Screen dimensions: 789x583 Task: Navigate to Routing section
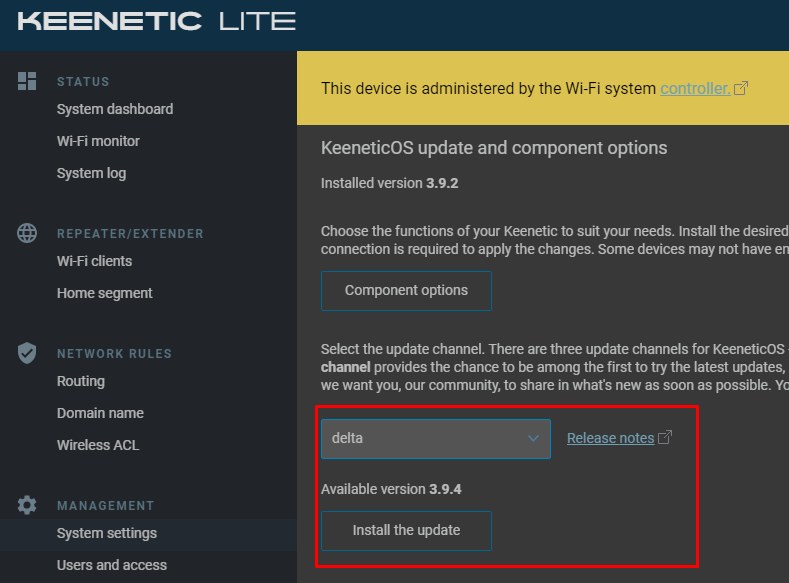[x=81, y=381]
